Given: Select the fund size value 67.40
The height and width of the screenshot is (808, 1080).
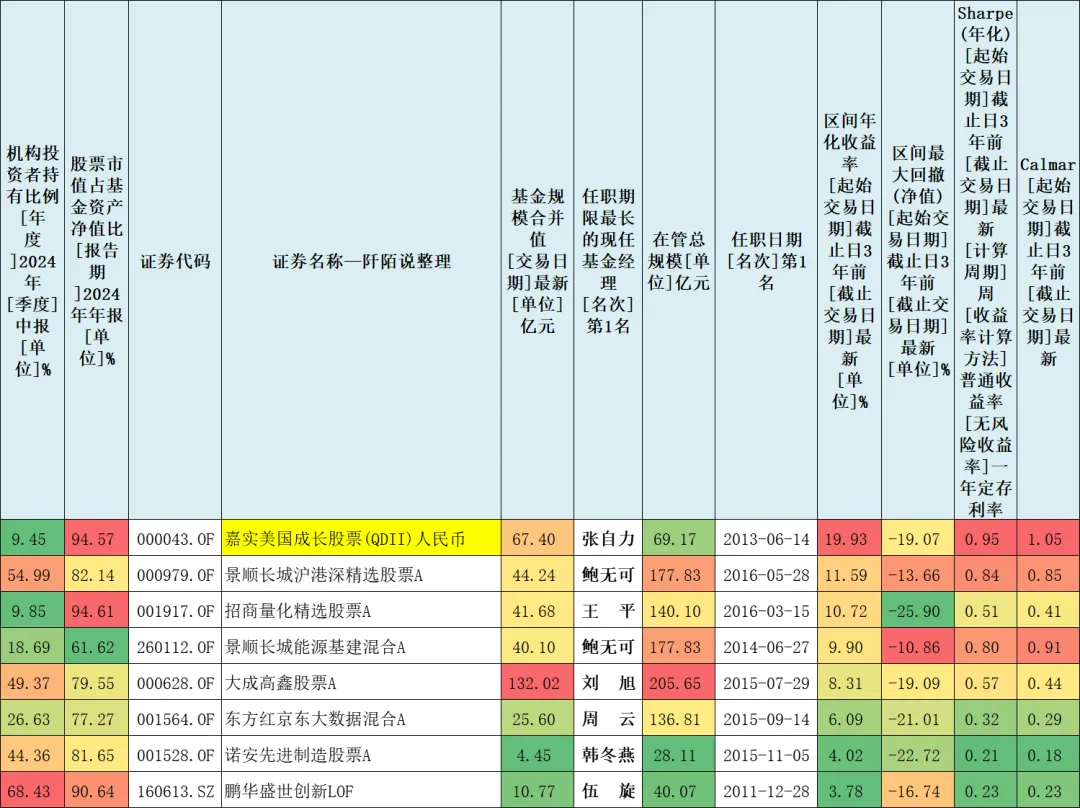Looking at the screenshot, I should tap(533, 539).
